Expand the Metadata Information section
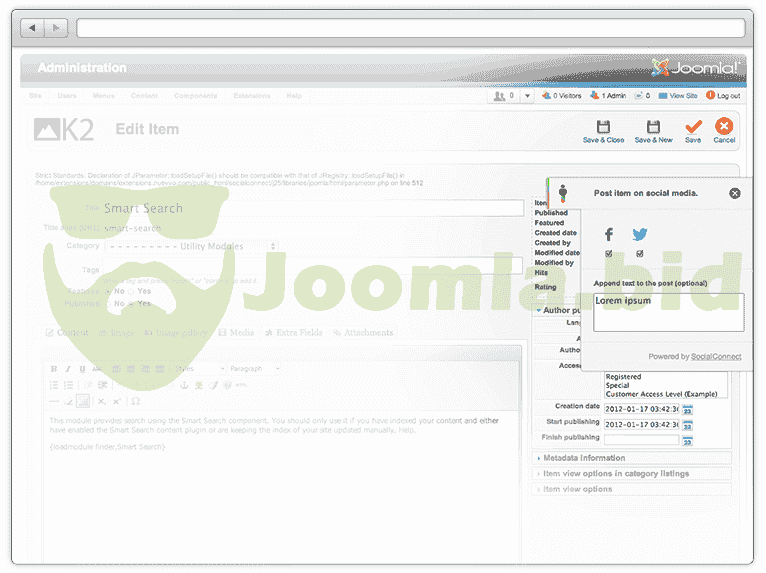The image size is (766, 573). [631, 458]
